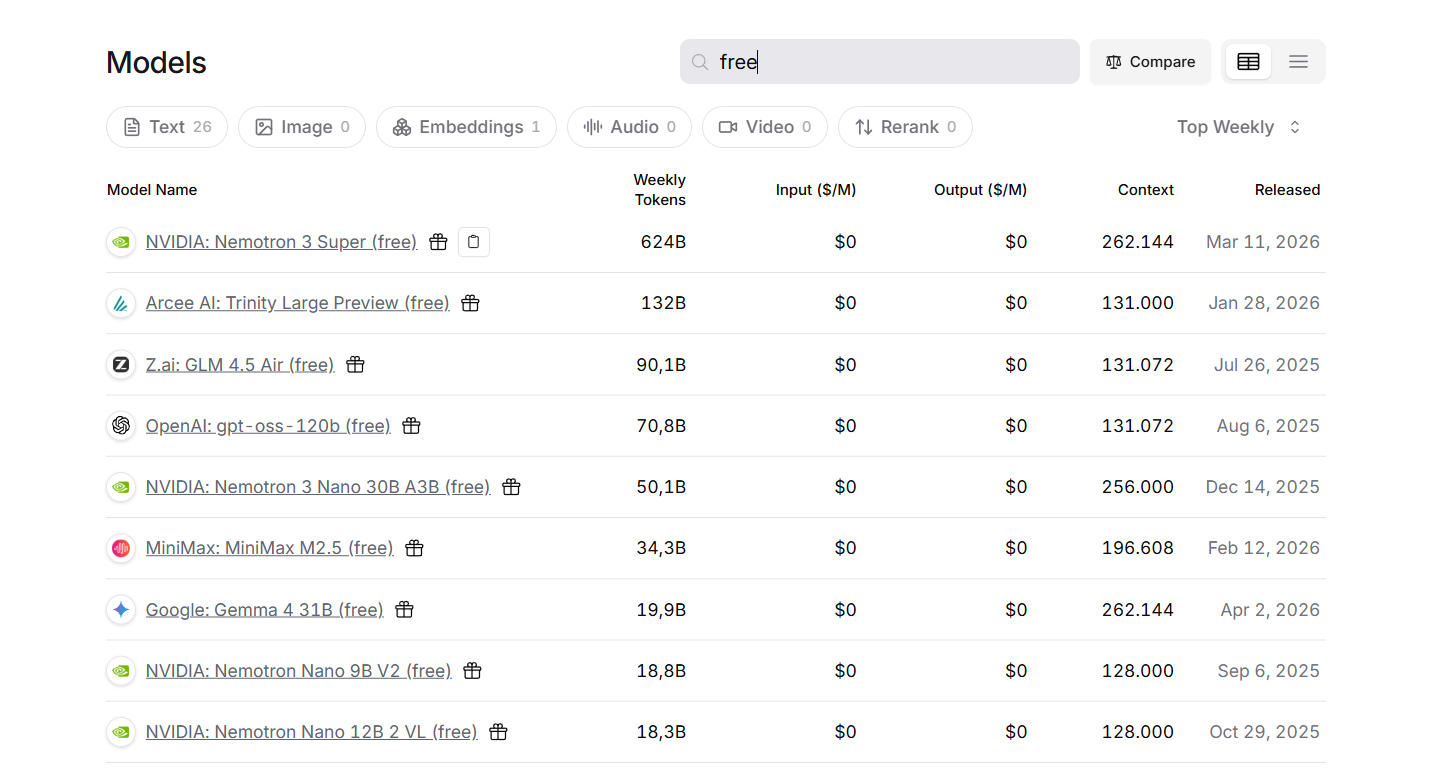
Task: Click the OpenAI logo icon
Action: [x=121, y=426]
